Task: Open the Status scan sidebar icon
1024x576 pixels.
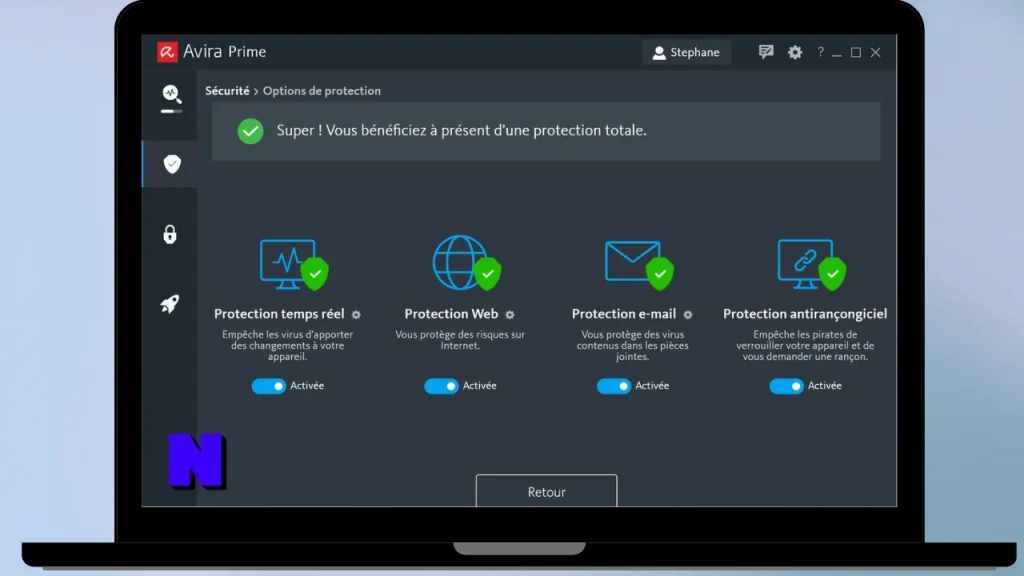Action: point(171,98)
